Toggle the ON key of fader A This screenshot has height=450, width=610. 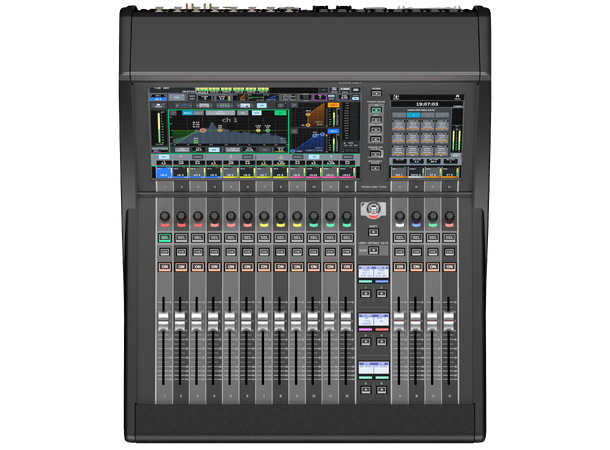pos(400,267)
